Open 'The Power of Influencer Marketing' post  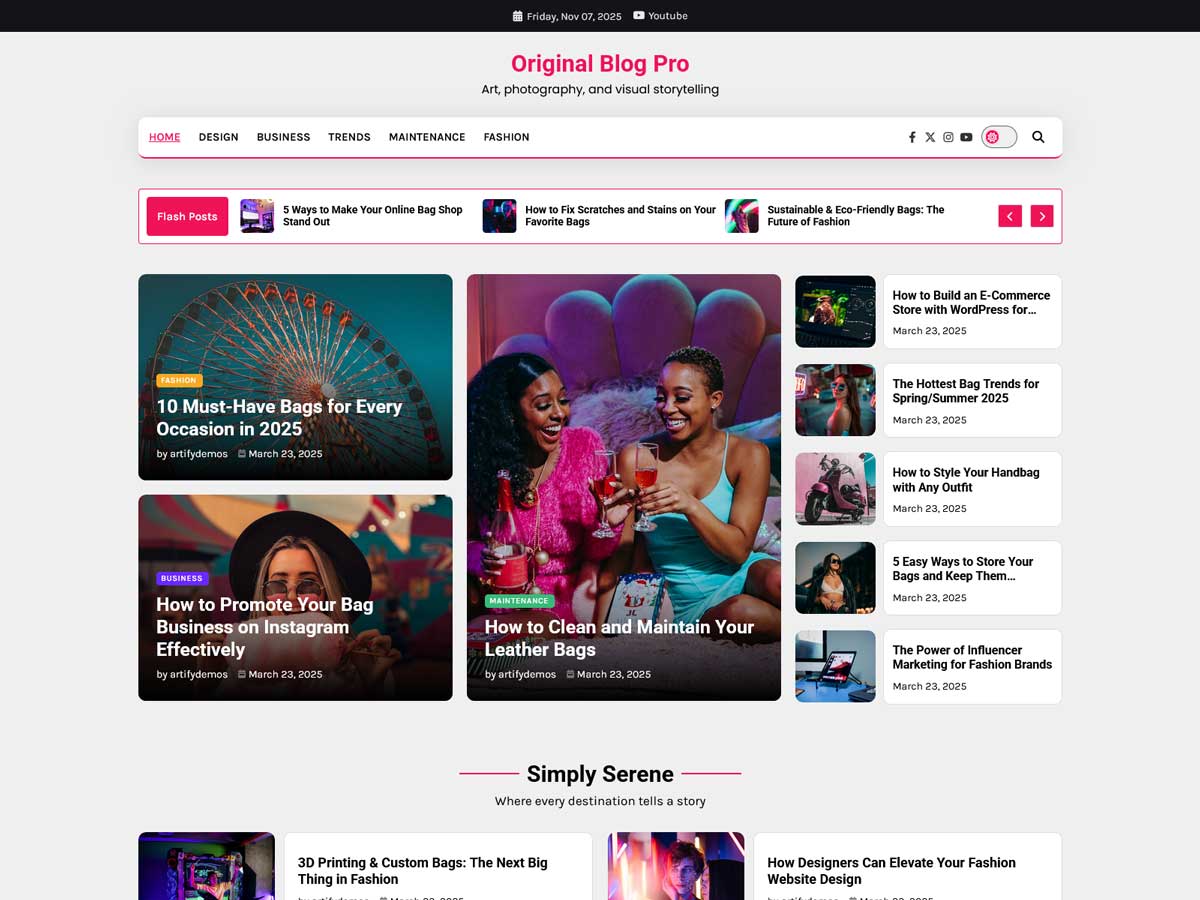(x=972, y=657)
